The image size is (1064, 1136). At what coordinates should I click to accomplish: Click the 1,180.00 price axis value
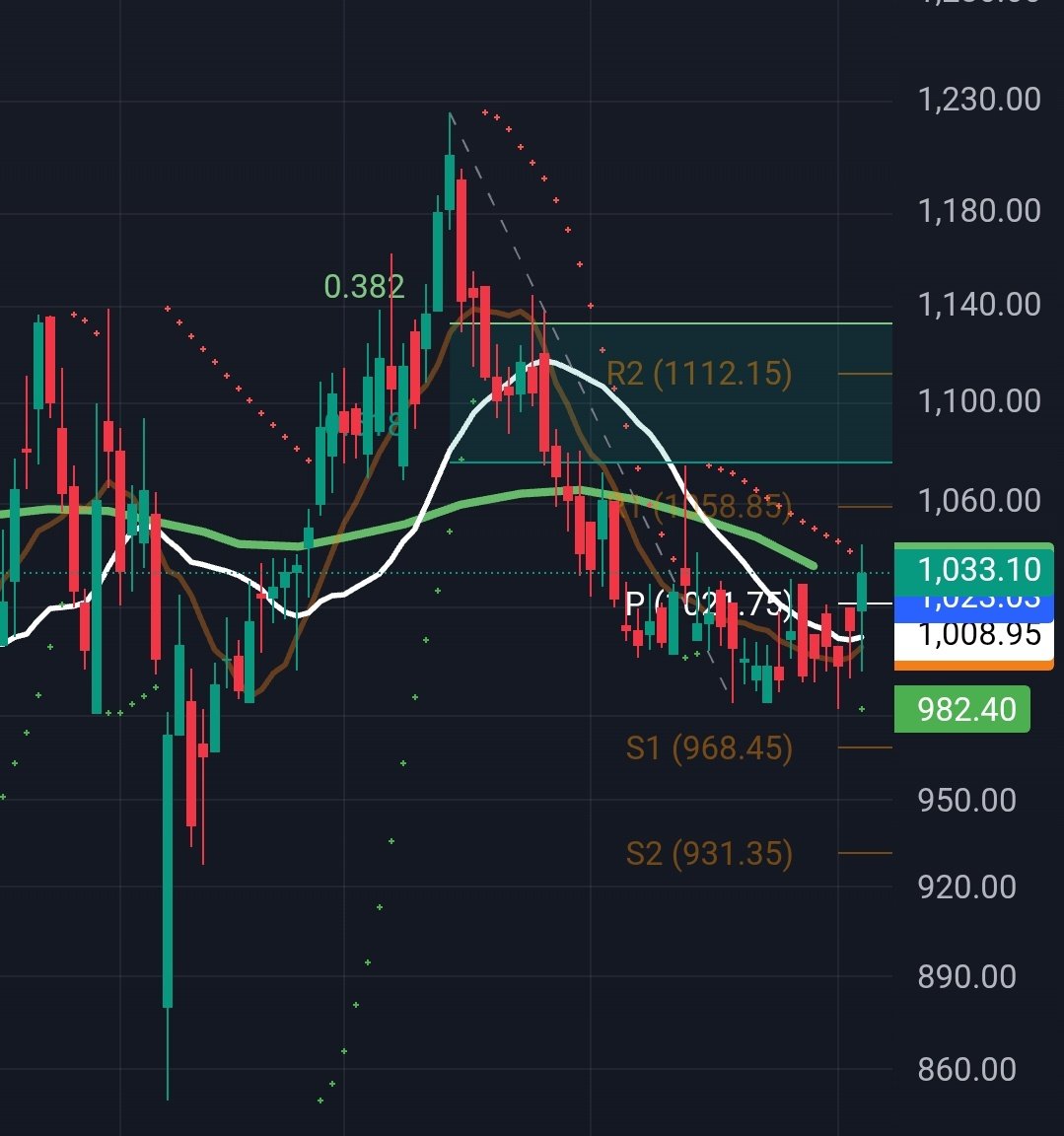tap(979, 211)
